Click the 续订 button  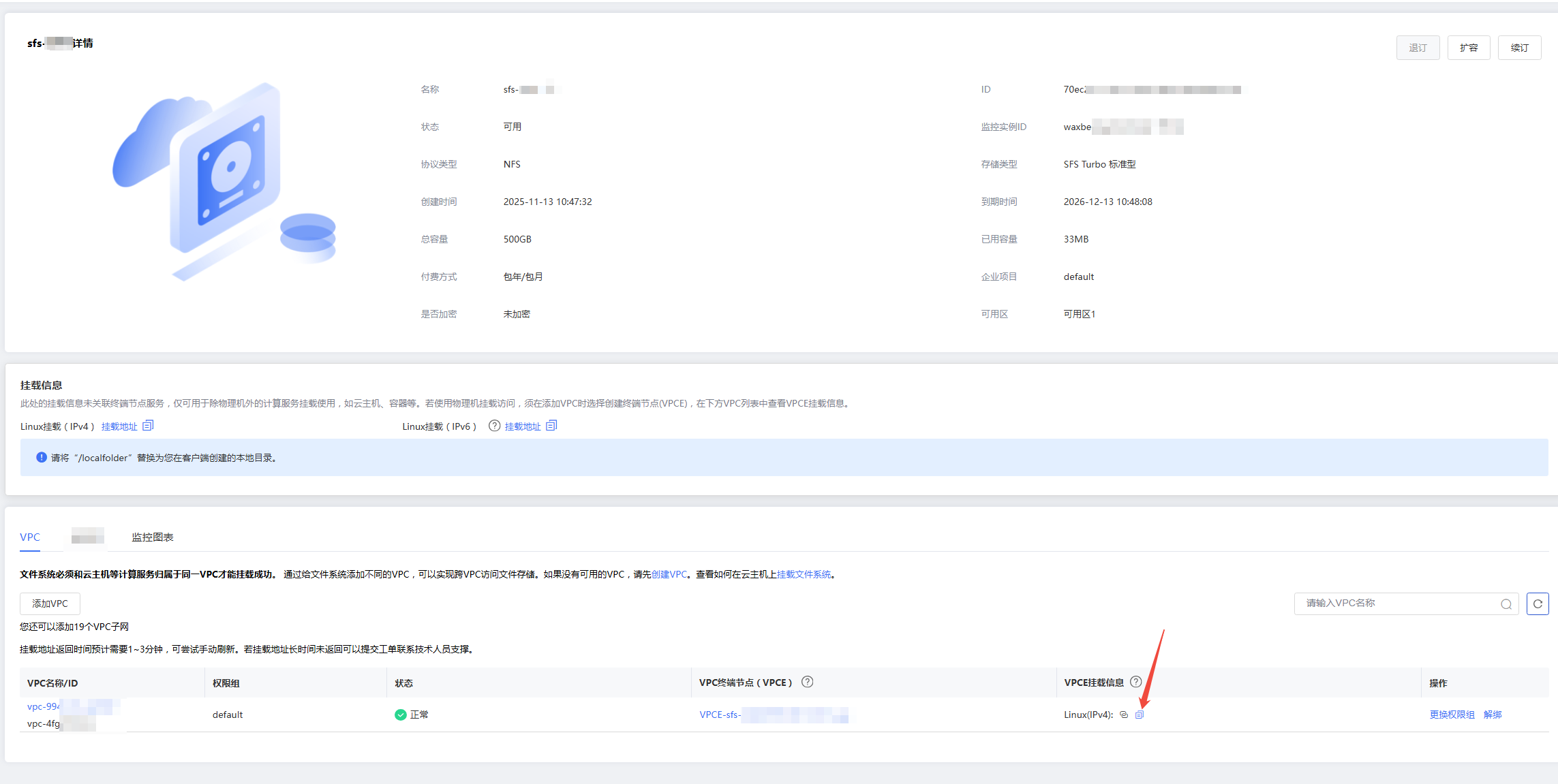pos(1519,48)
